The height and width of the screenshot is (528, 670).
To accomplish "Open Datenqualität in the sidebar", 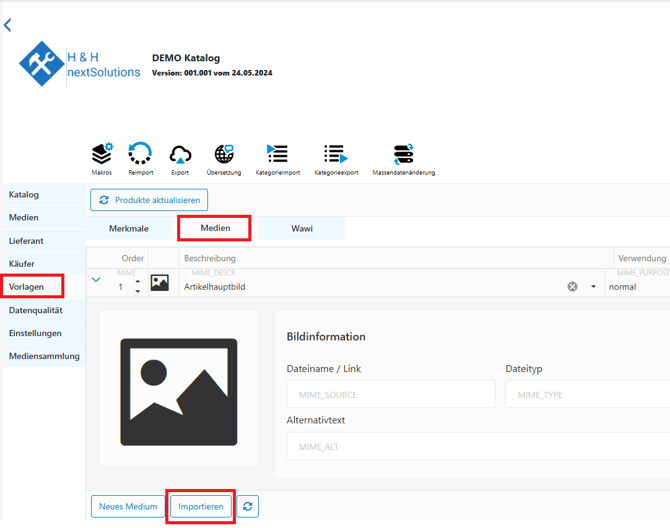I will point(36,310).
